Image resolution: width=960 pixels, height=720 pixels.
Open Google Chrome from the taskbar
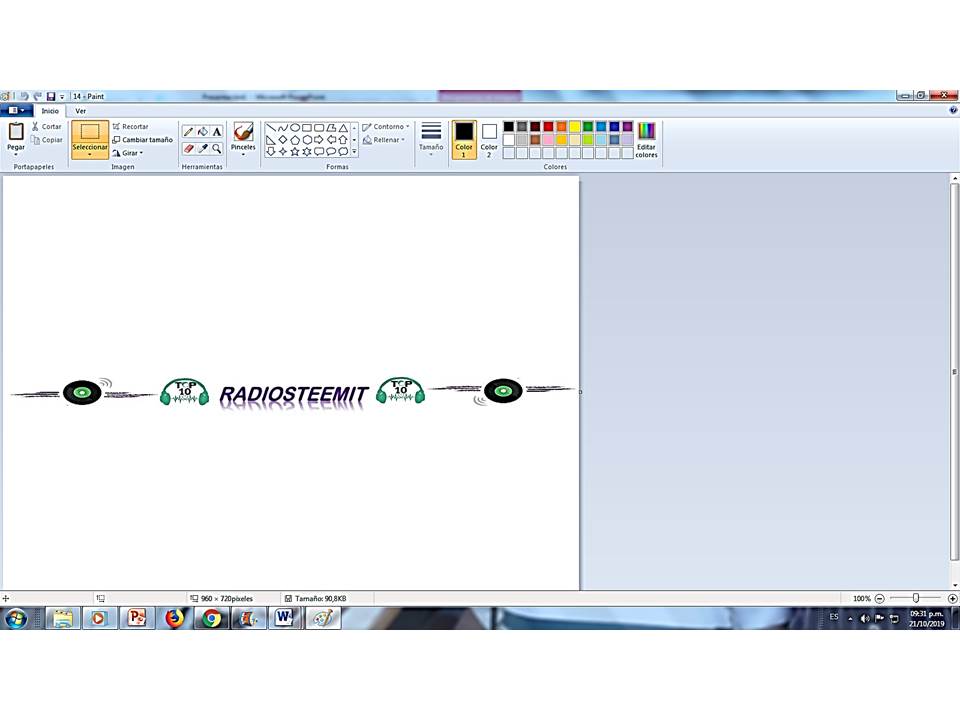(x=212, y=618)
